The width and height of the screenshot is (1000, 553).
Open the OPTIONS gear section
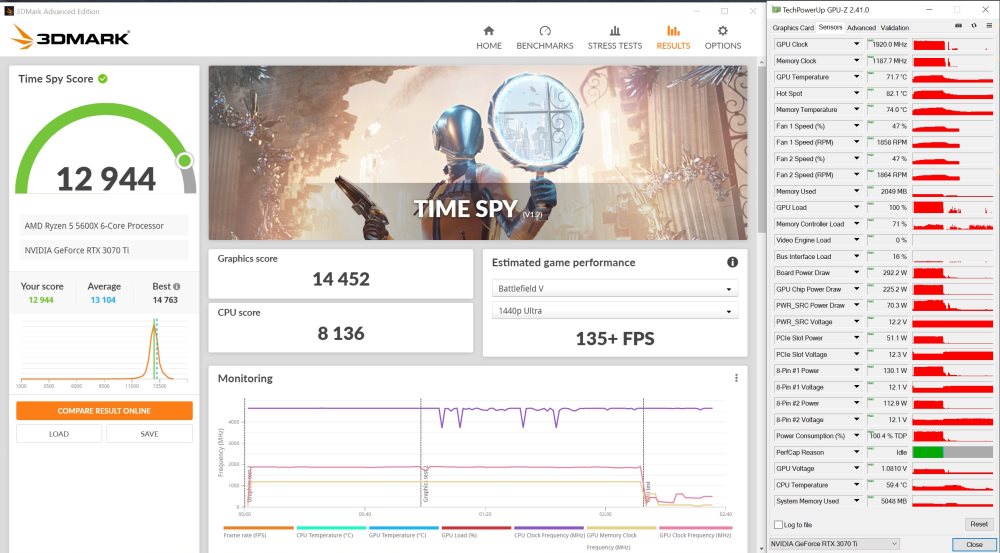pos(723,38)
